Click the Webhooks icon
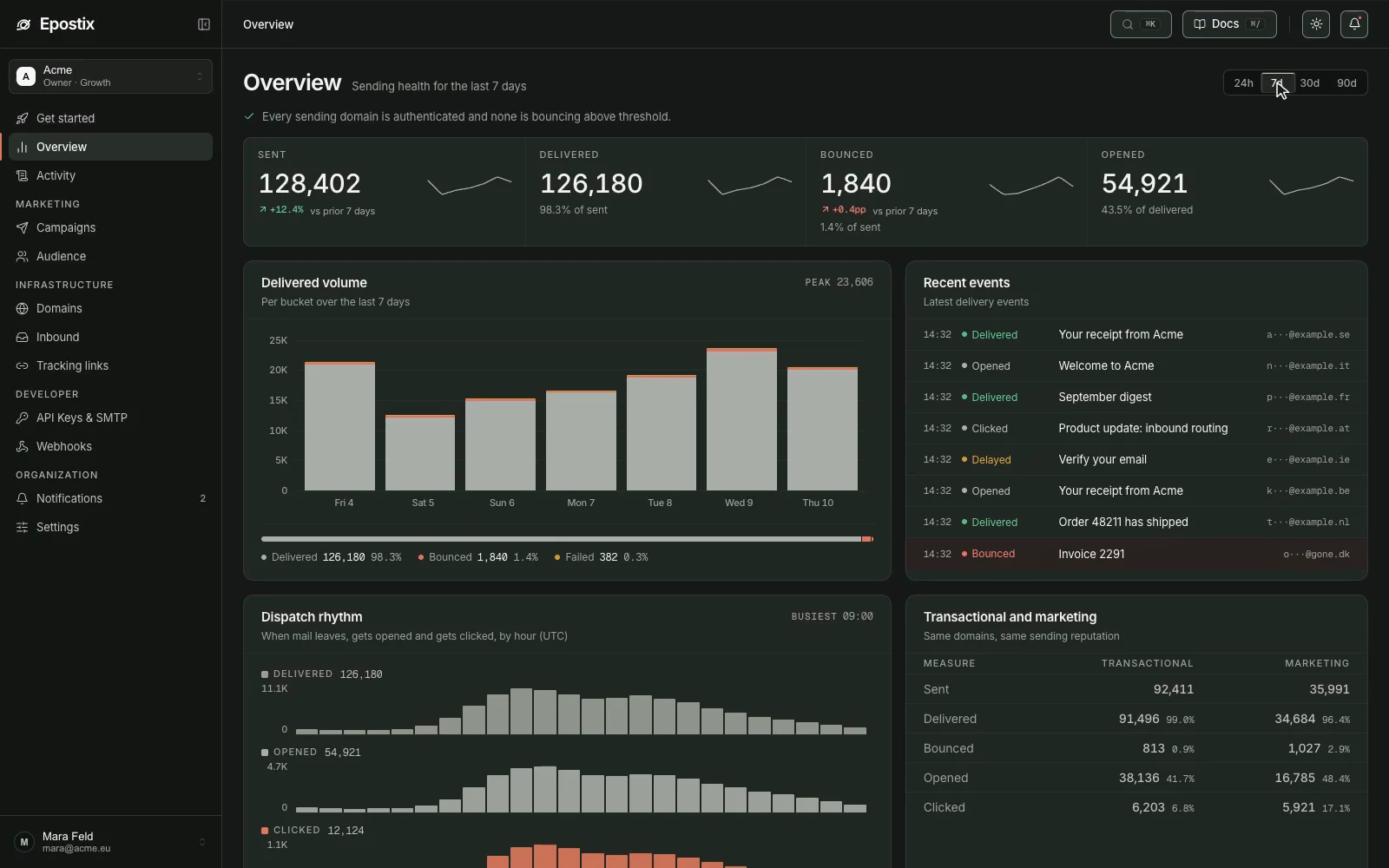The height and width of the screenshot is (868, 1389). tap(23, 446)
